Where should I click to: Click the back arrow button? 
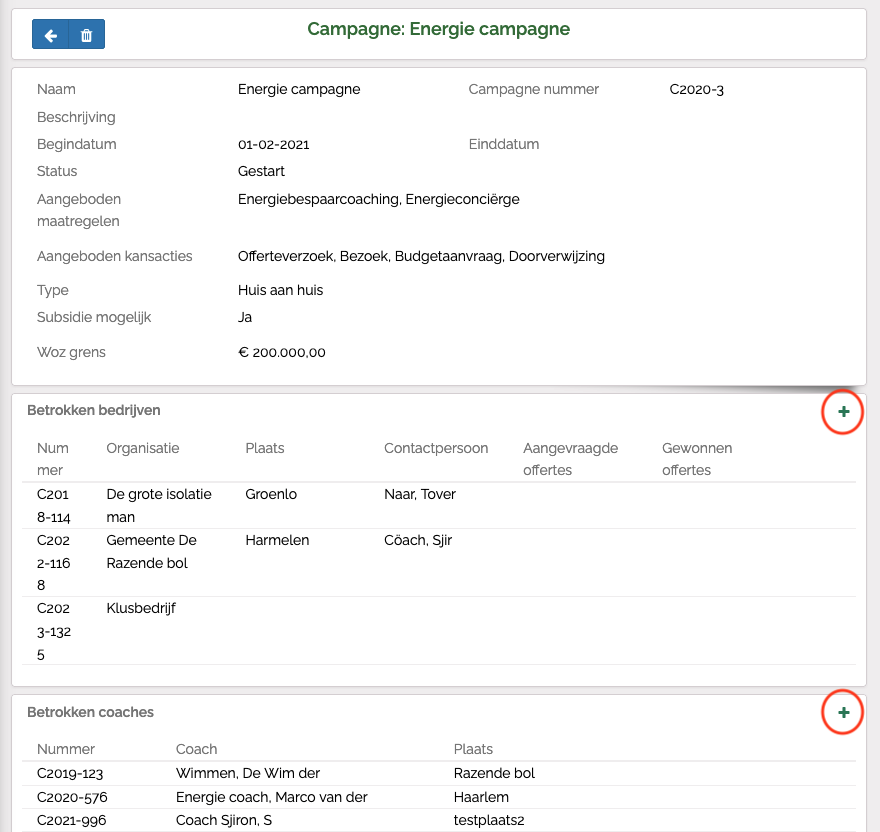coord(50,35)
